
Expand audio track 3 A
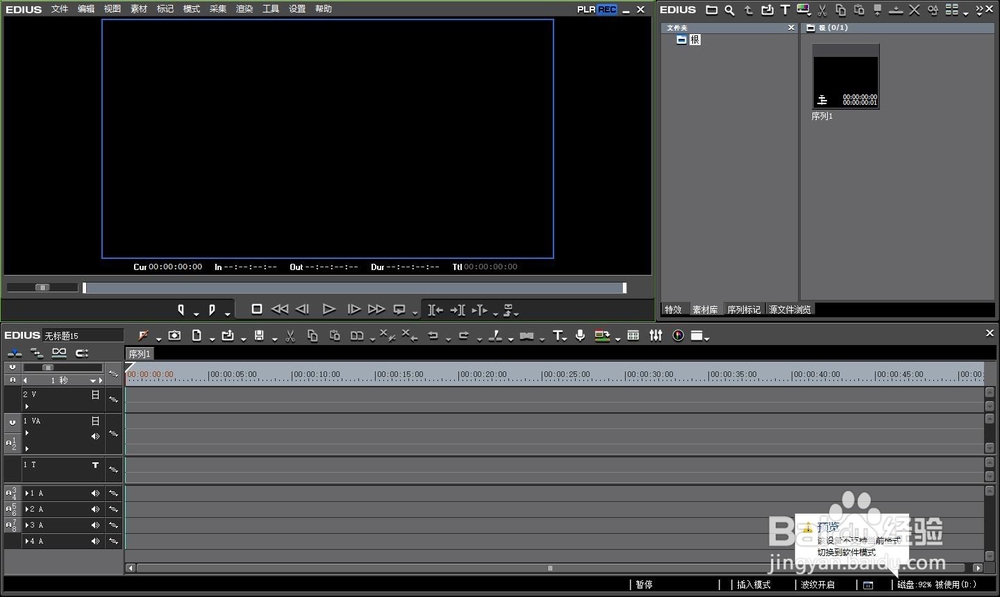[27, 525]
